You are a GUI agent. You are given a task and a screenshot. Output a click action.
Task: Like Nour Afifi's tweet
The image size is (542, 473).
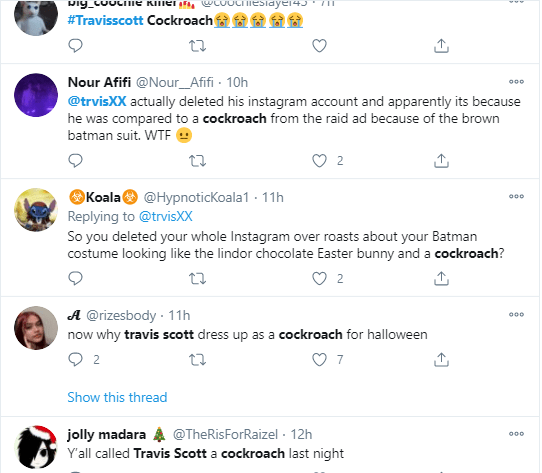319,160
